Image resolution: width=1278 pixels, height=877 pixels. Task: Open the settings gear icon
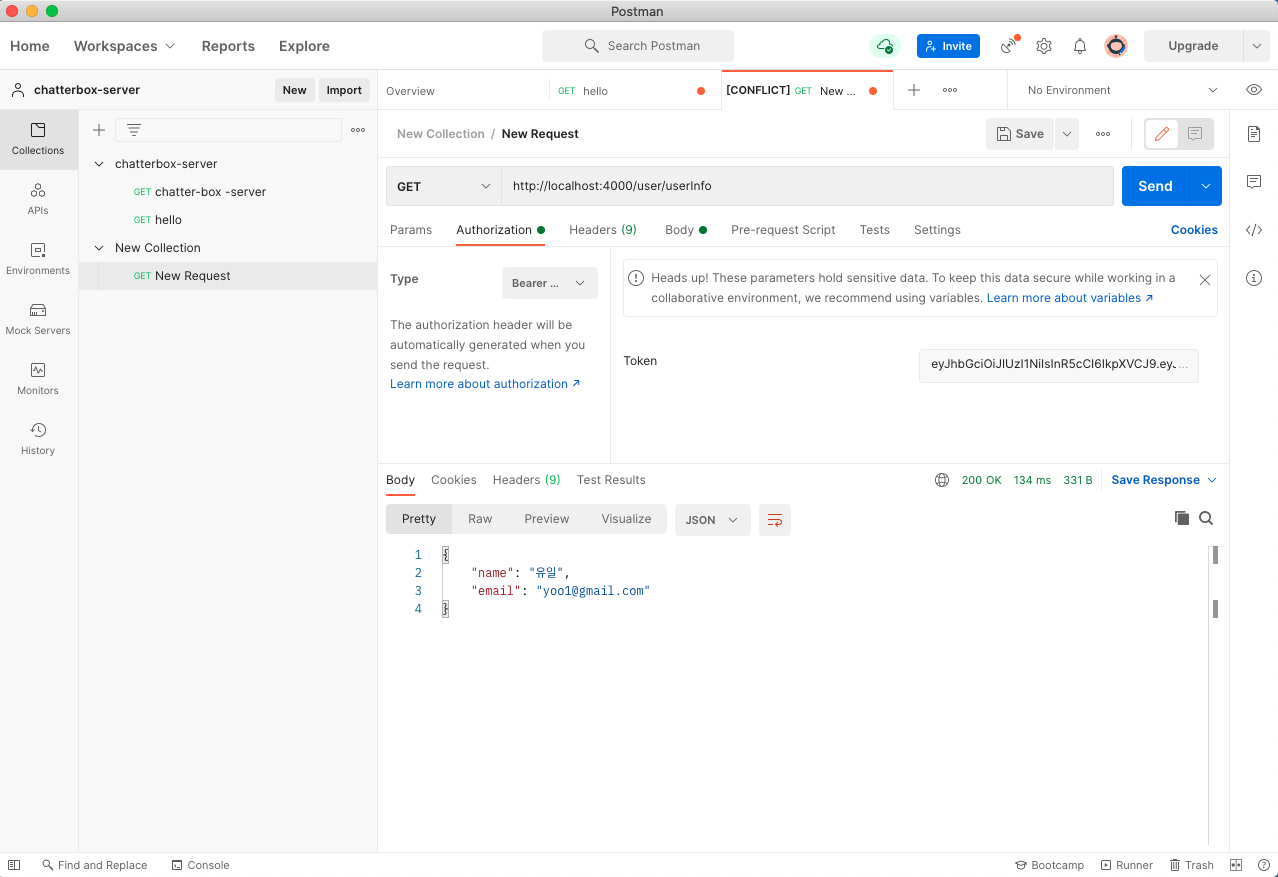pos(1044,46)
